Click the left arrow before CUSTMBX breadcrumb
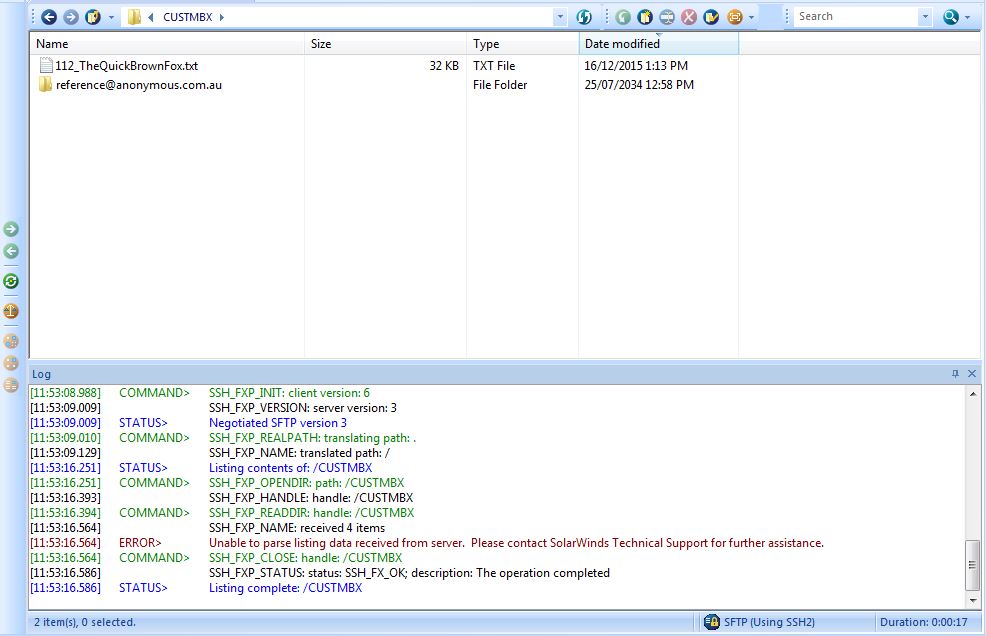Screen dimensions: 986x636 pyautogui.click(x=151, y=17)
